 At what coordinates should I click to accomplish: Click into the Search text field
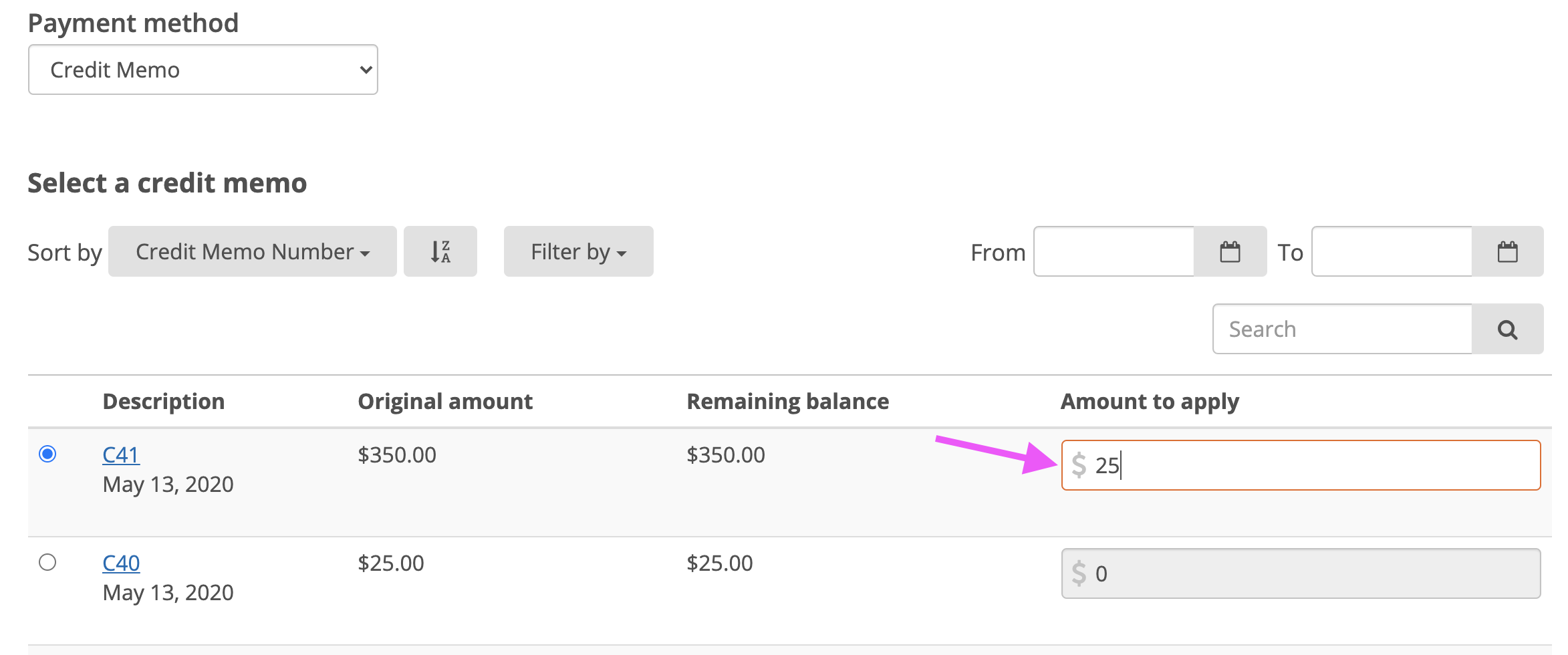[1342, 329]
